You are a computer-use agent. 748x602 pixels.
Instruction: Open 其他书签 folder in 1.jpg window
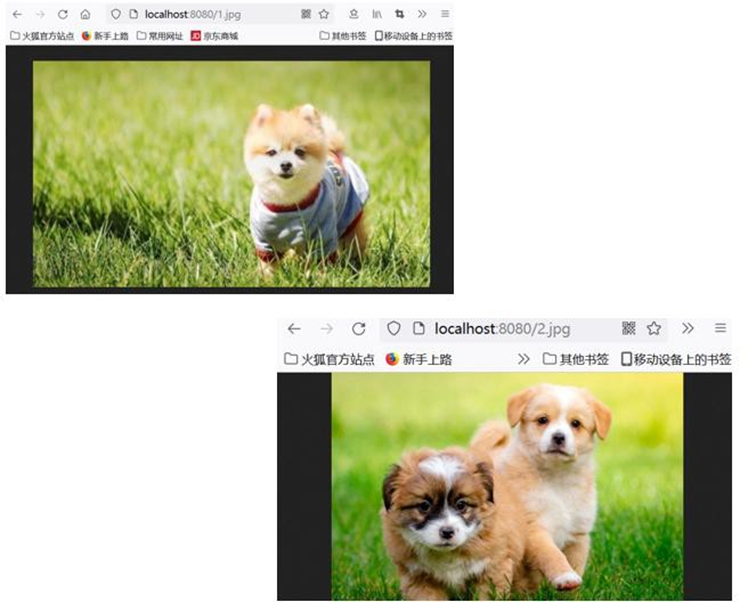pyautogui.click(x=343, y=36)
